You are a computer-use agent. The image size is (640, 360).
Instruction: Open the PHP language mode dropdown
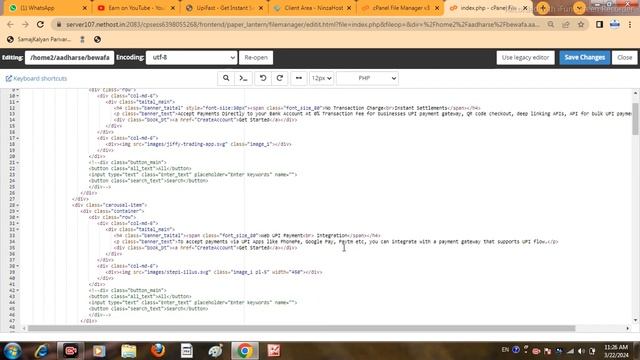367,78
